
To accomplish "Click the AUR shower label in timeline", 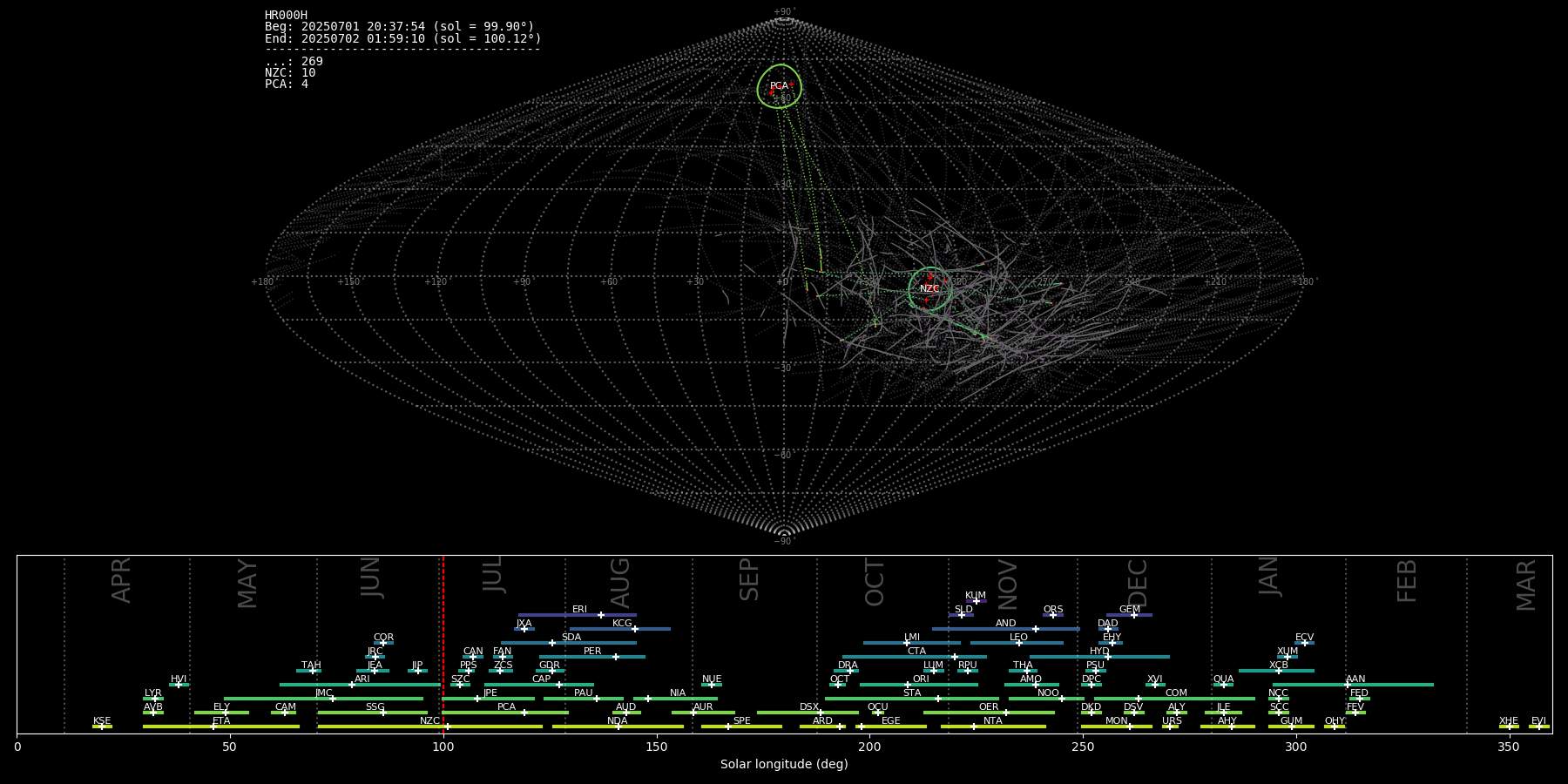I will point(703,707).
